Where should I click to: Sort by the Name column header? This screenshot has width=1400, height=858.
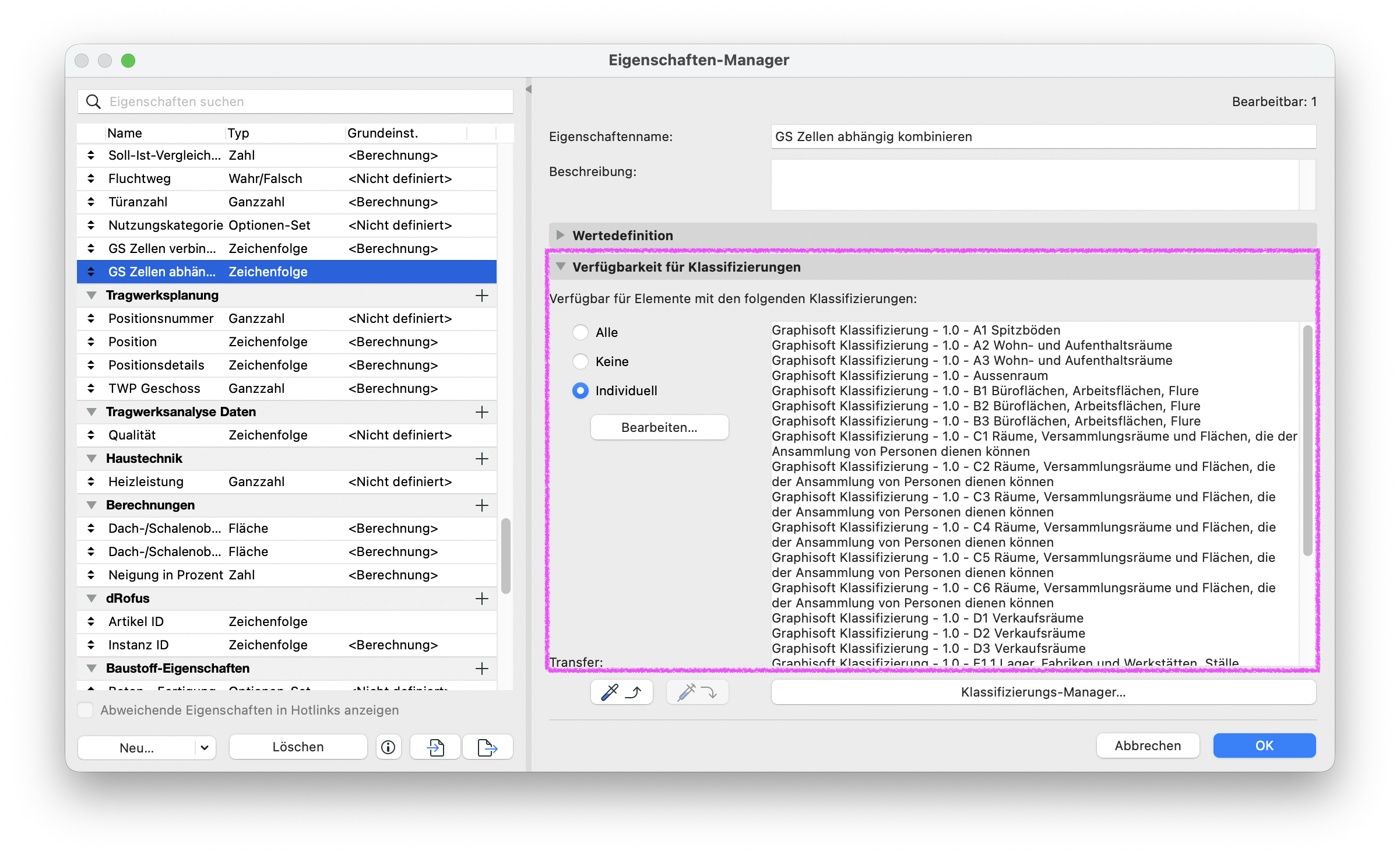165,133
